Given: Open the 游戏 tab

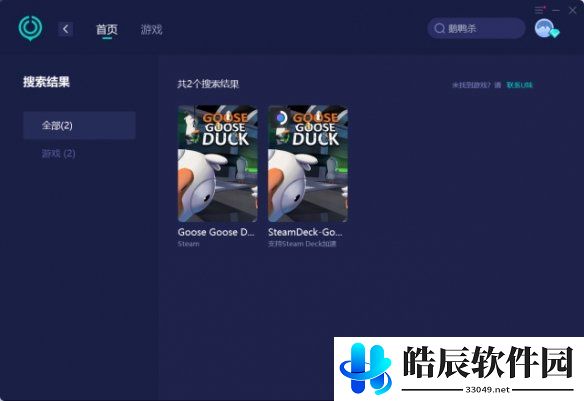Looking at the screenshot, I should [151, 29].
